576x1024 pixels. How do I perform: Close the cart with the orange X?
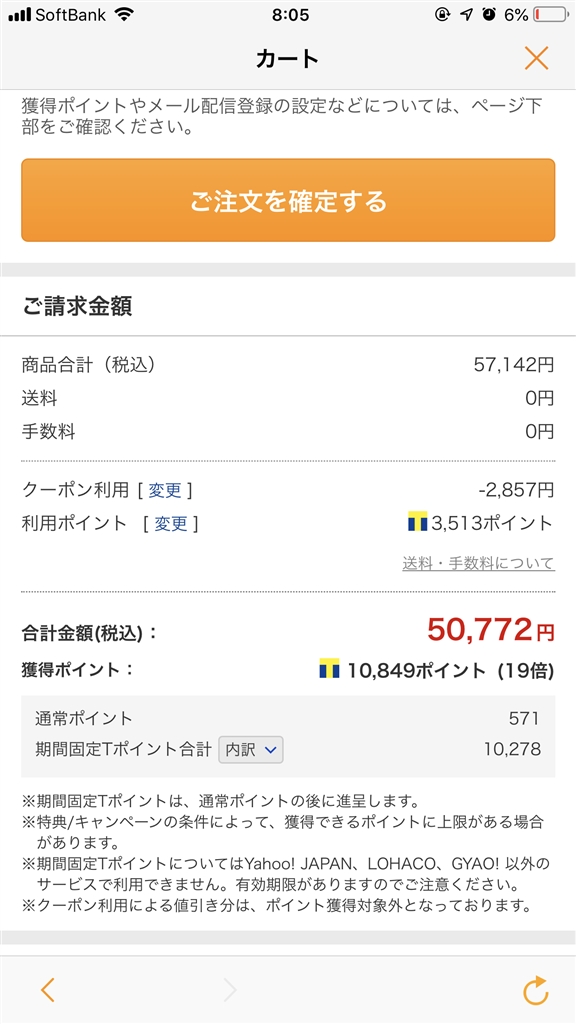(x=536, y=58)
